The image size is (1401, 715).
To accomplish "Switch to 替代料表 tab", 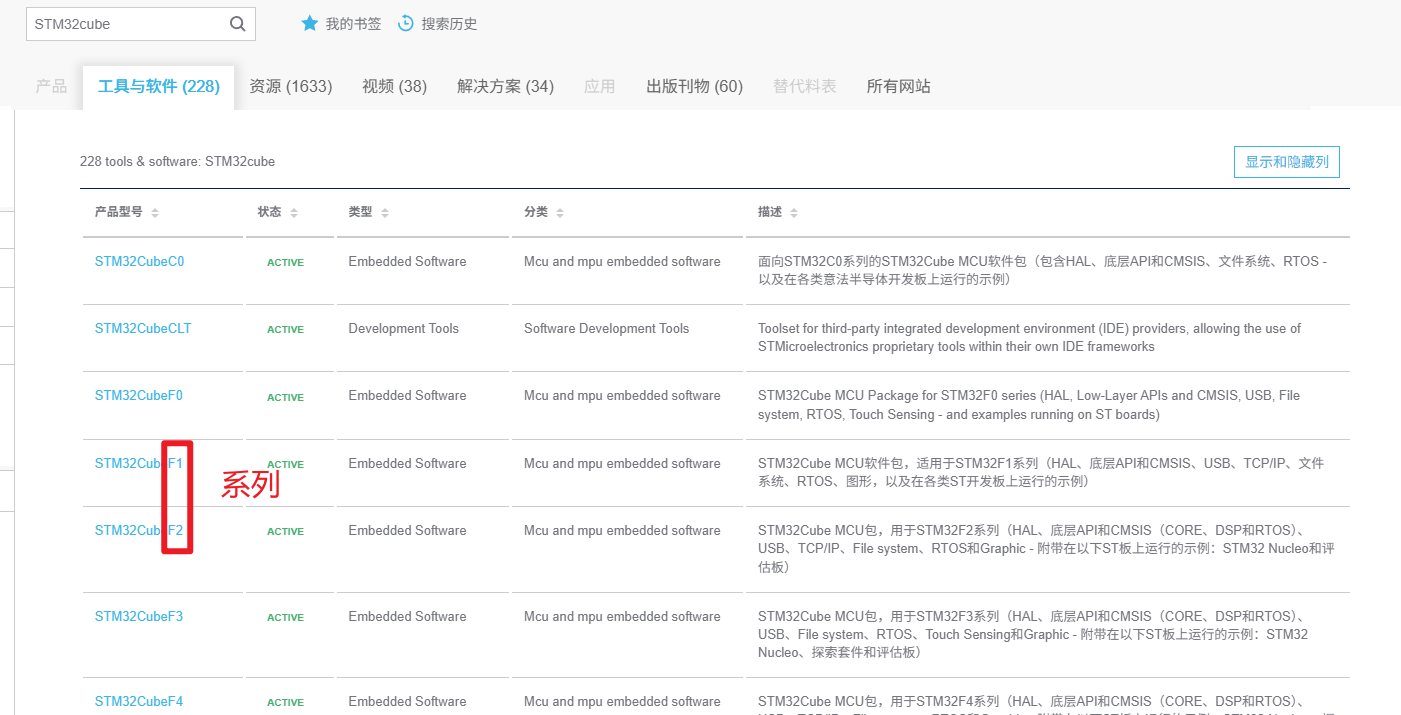I will click(804, 87).
